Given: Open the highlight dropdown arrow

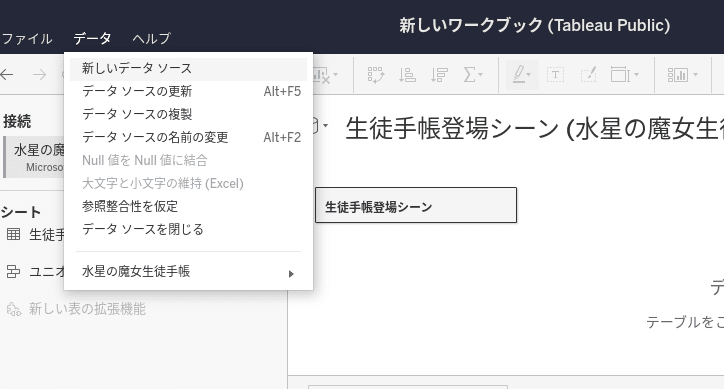Looking at the screenshot, I should (529, 75).
